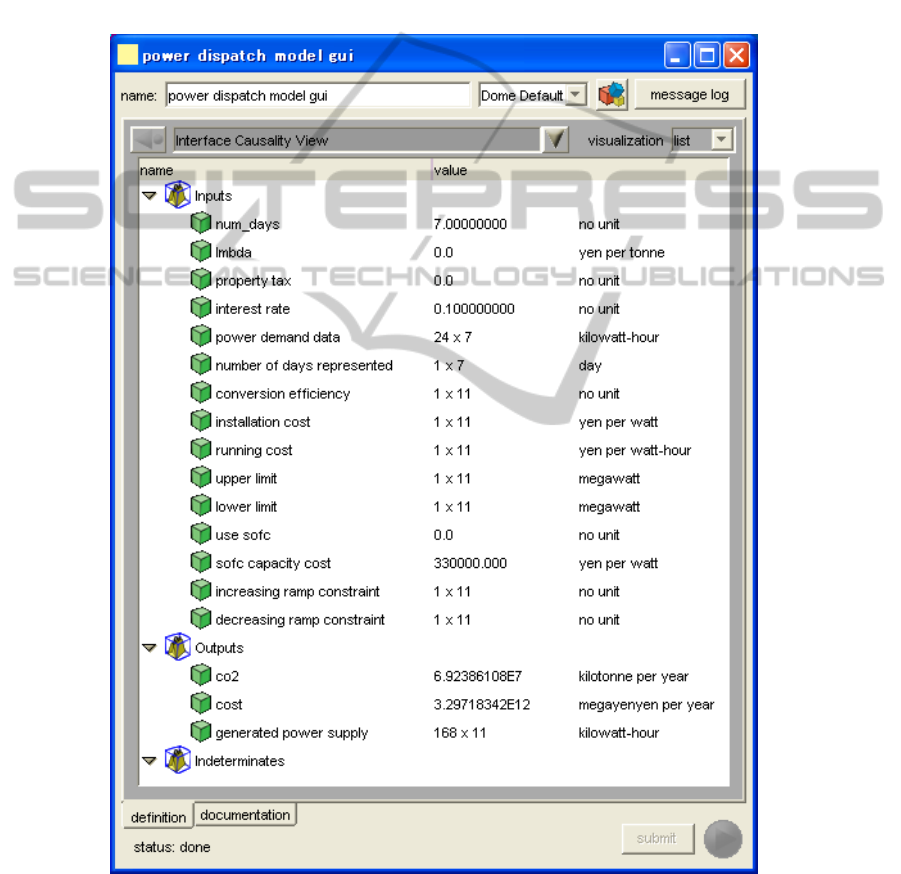Click the green cube icon for sofc capacity cost

[201, 563]
